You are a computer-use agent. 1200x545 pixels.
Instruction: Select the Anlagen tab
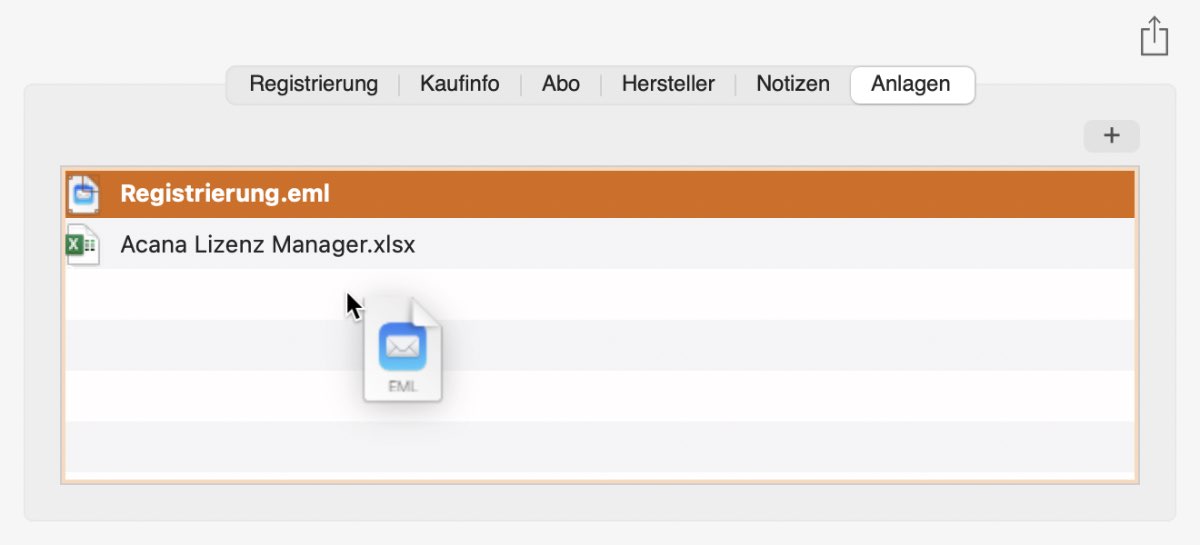[x=911, y=84]
